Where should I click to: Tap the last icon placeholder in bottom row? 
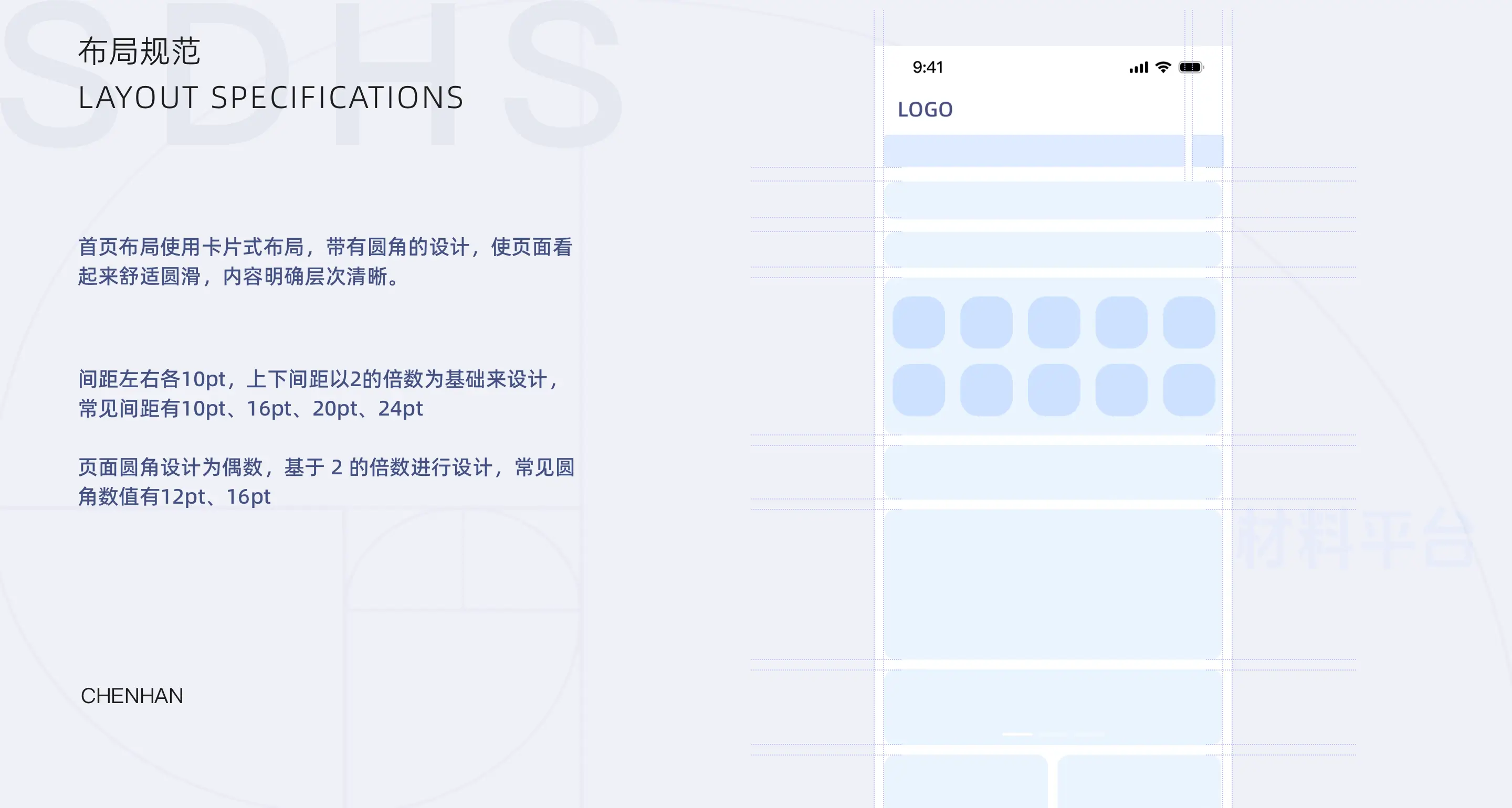[1189, 390]
